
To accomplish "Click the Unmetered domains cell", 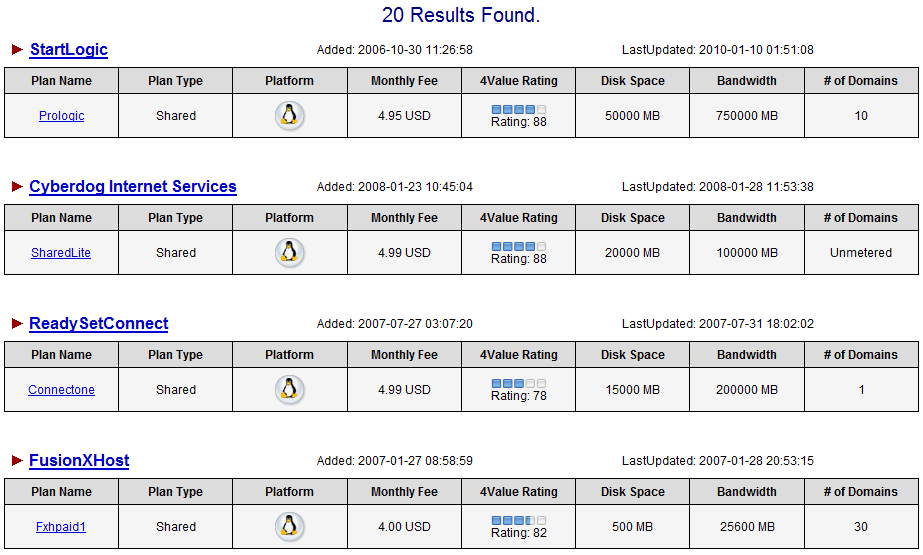I will (x=861, y=253).
